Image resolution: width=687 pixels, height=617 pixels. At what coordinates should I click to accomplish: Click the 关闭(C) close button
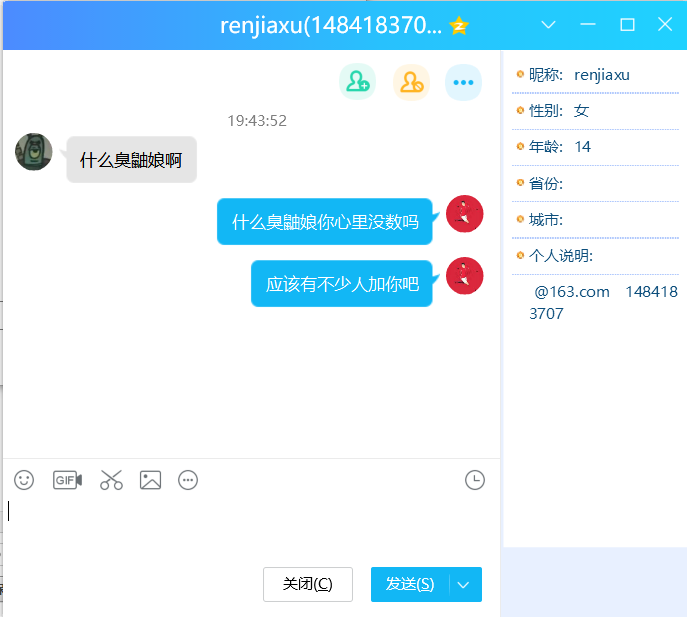click(307, 585)
